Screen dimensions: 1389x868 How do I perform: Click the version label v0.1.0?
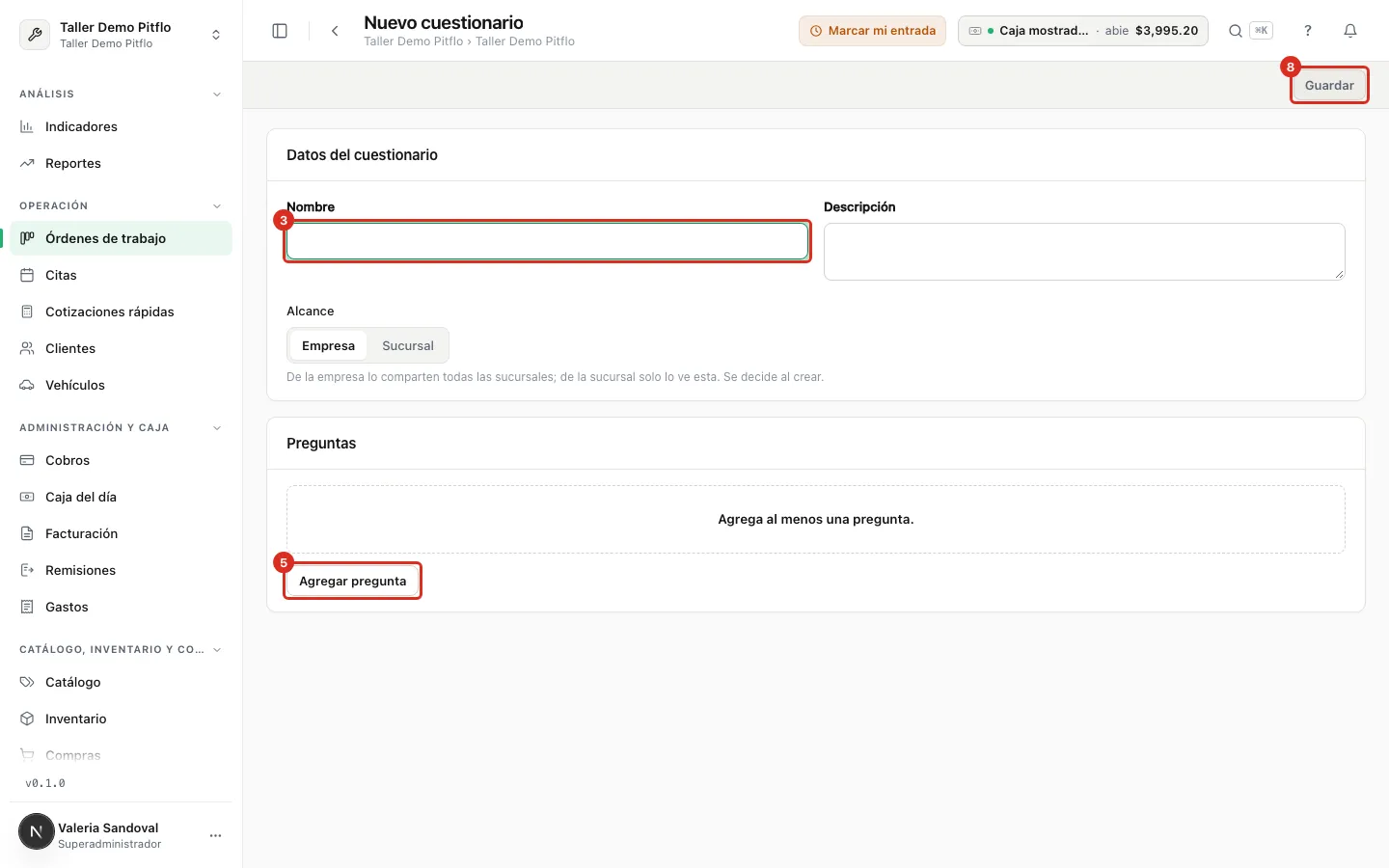pyautogui.click(x=45, y=783)
